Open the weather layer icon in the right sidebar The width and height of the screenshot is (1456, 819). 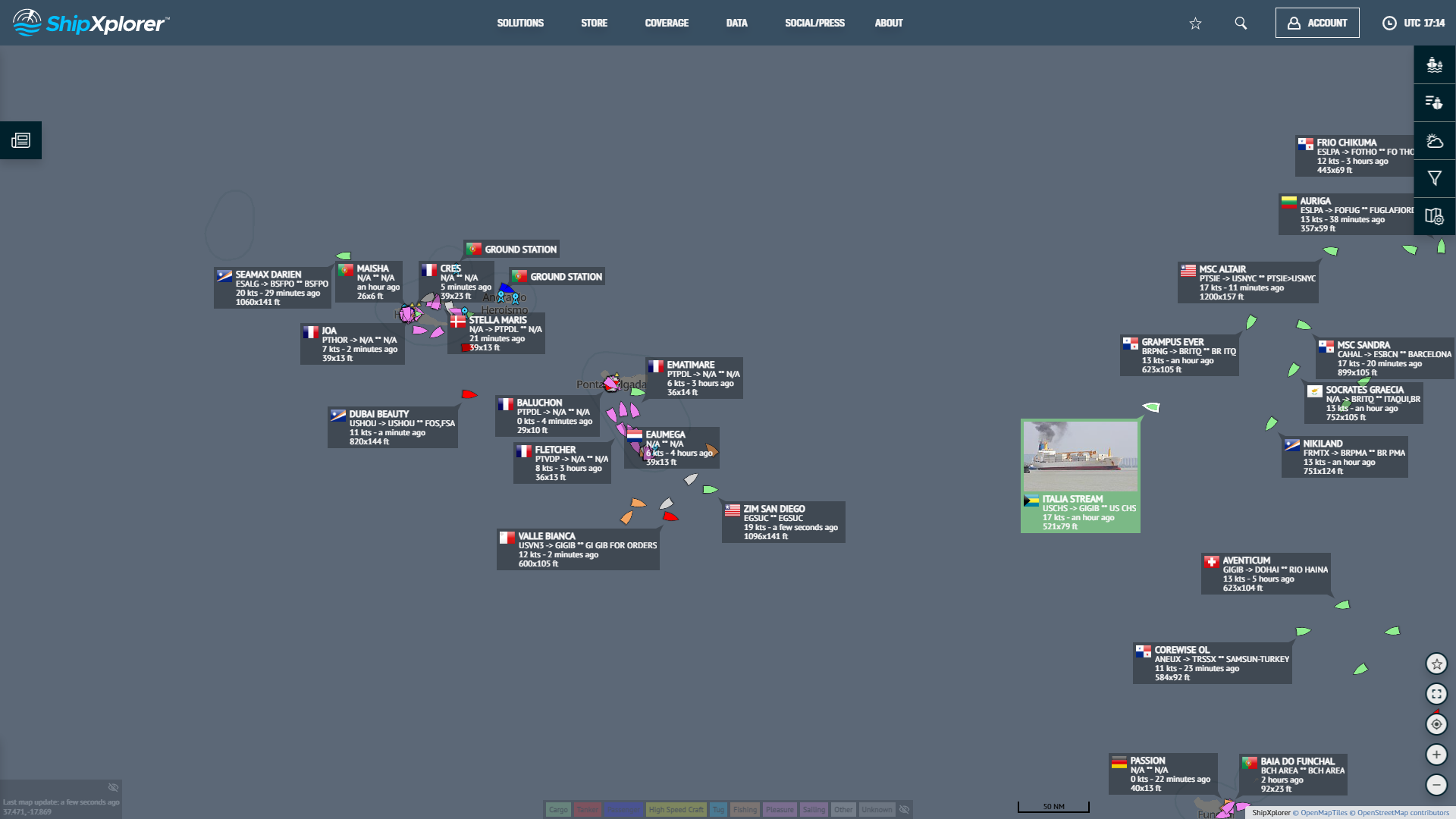coord(1434,140)
